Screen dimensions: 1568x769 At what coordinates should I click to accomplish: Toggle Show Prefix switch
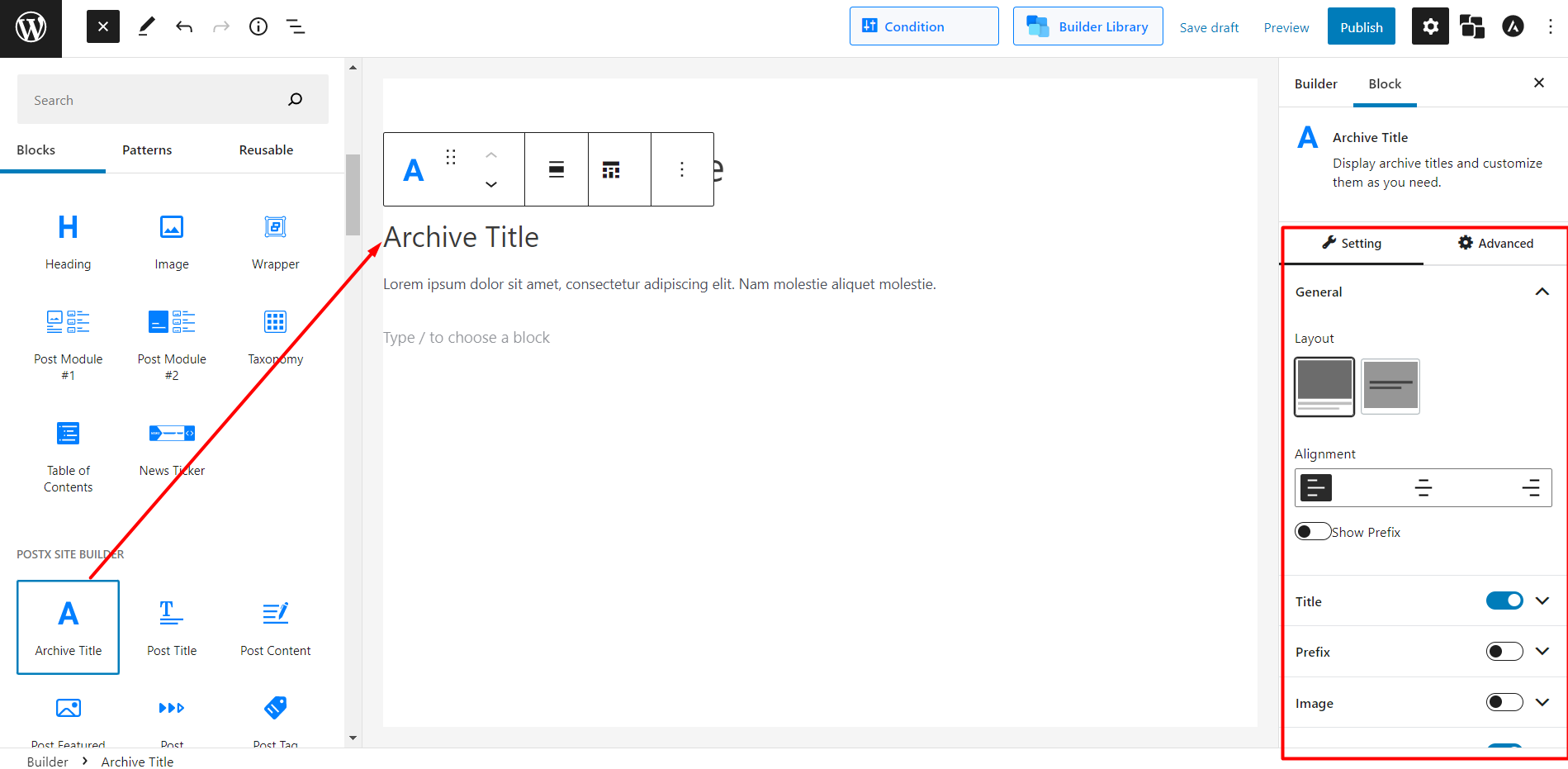[1313, 531]
